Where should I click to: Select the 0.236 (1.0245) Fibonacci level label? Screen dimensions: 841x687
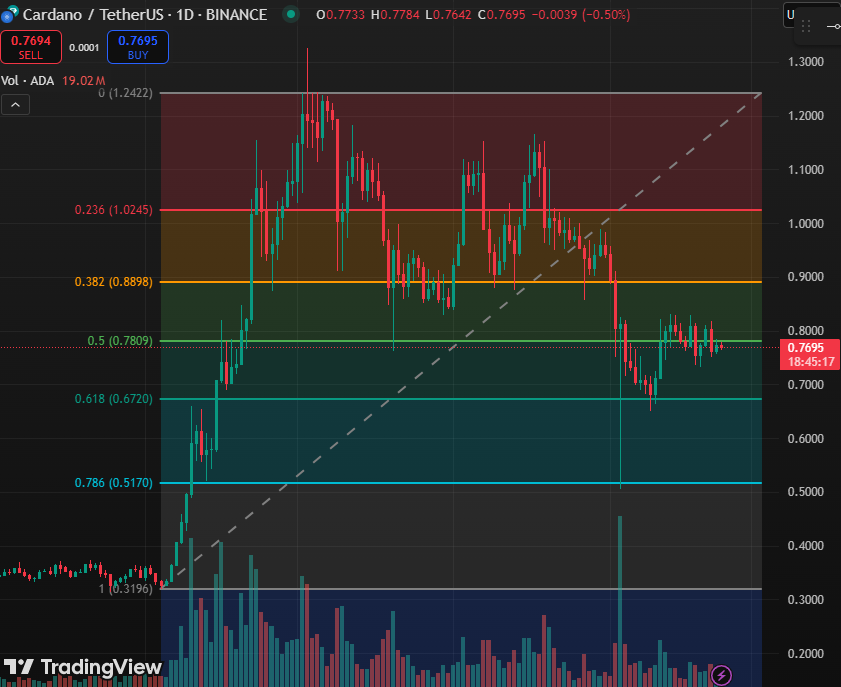[x=113, y=210]
